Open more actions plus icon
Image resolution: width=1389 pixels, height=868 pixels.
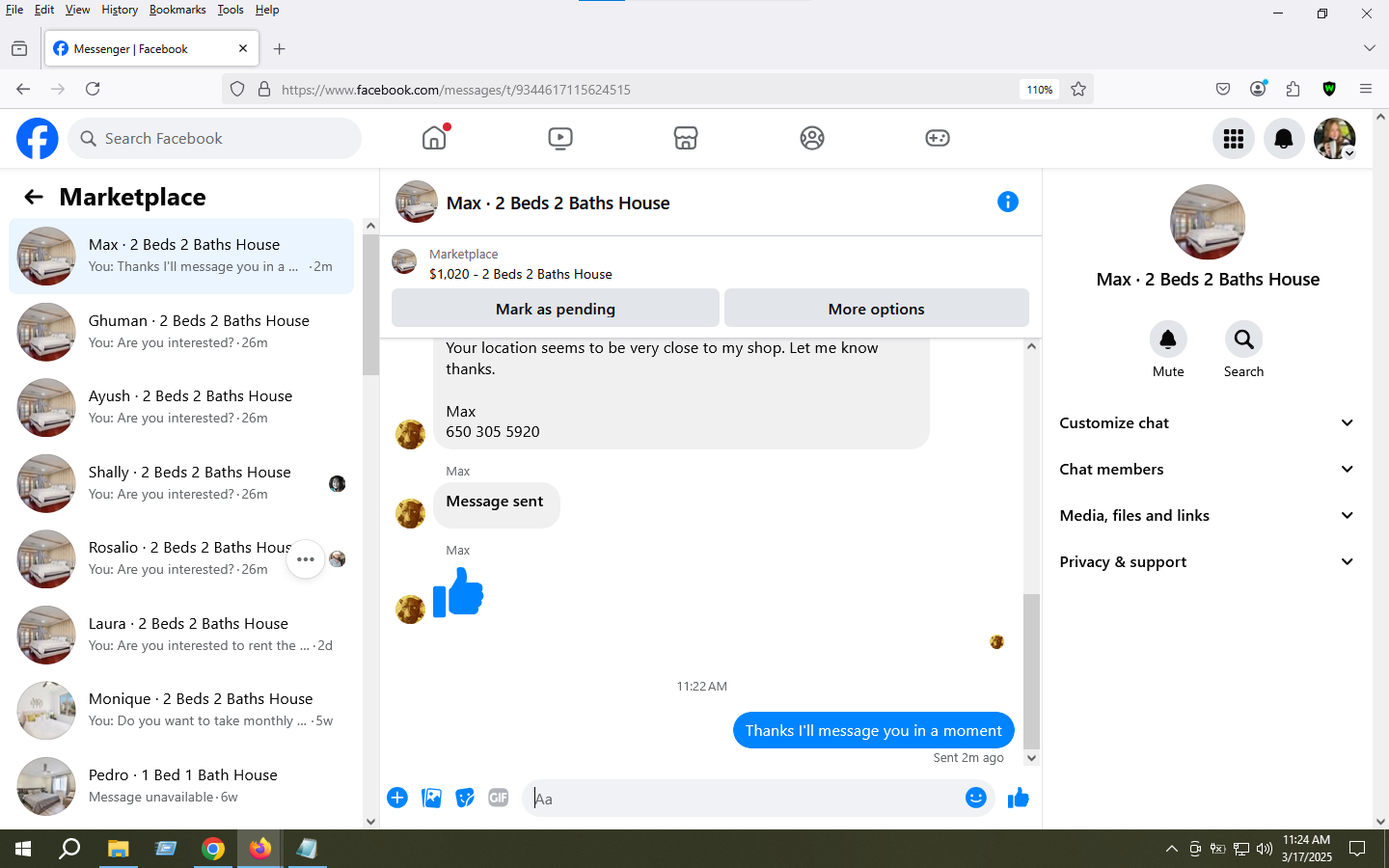[397, 798]
